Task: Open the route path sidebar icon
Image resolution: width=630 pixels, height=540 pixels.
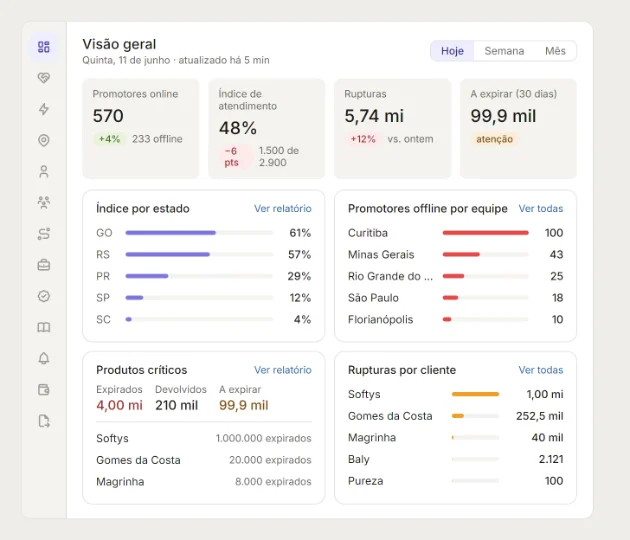Action: tap(44, 234)
